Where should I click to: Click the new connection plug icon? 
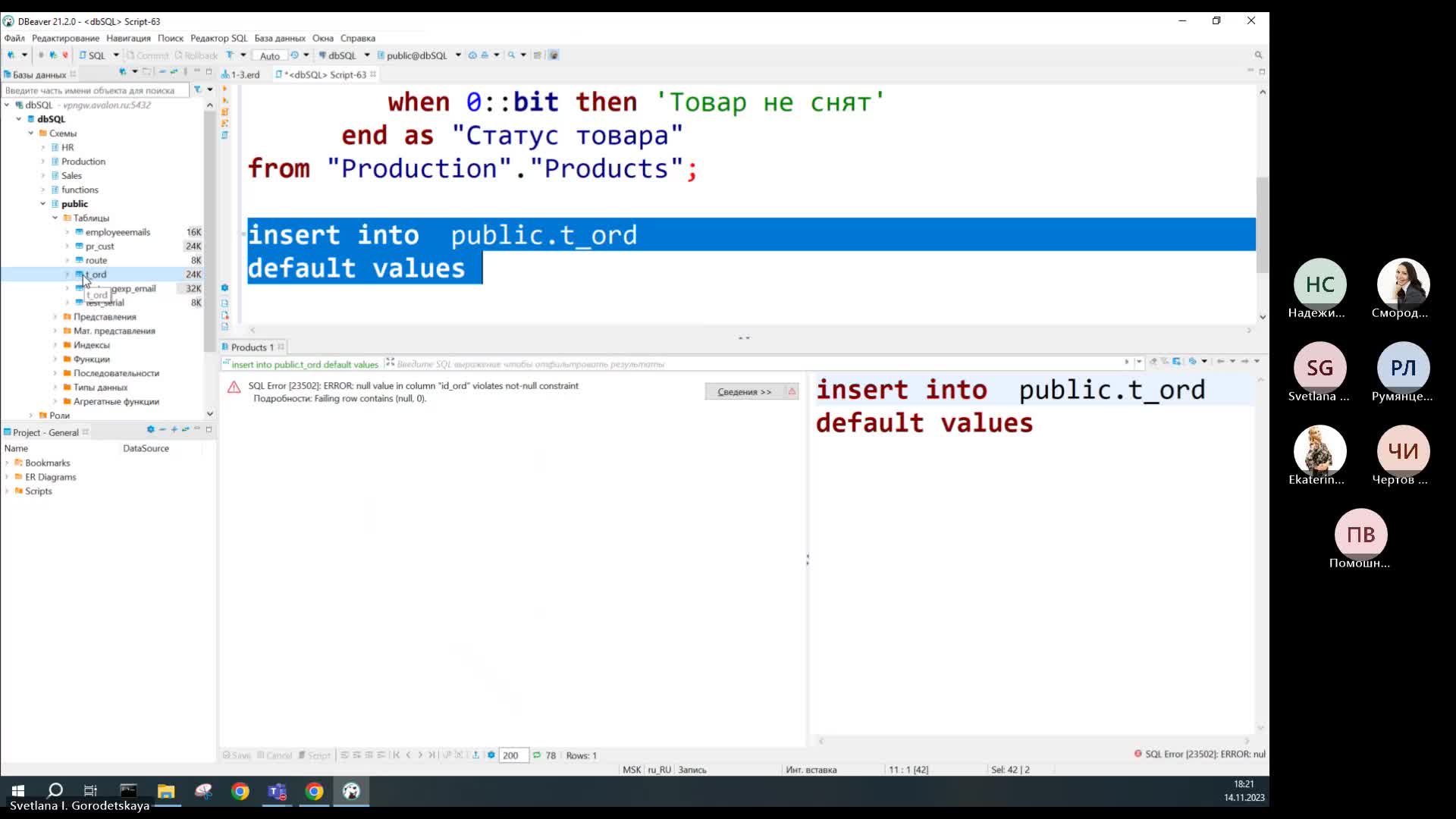point(11,55)
